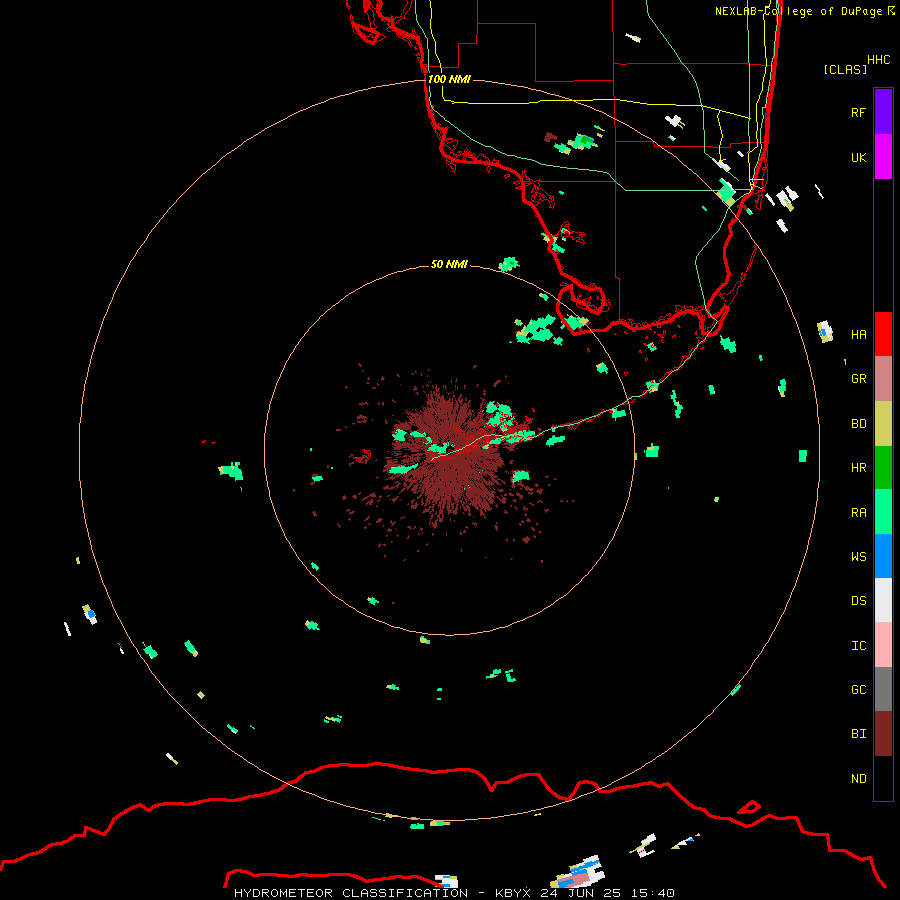The height and width of the screenshot is (900, 900).
Task: Click the HA legend label
Action: pos(858,334)
